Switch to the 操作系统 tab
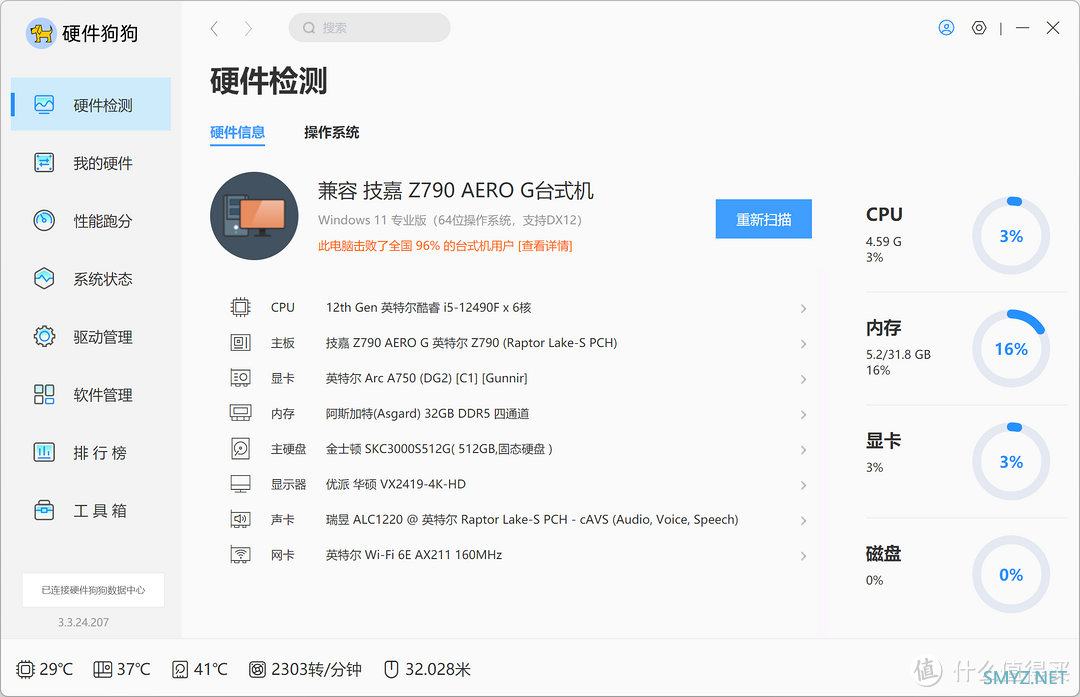 point(331,132)
